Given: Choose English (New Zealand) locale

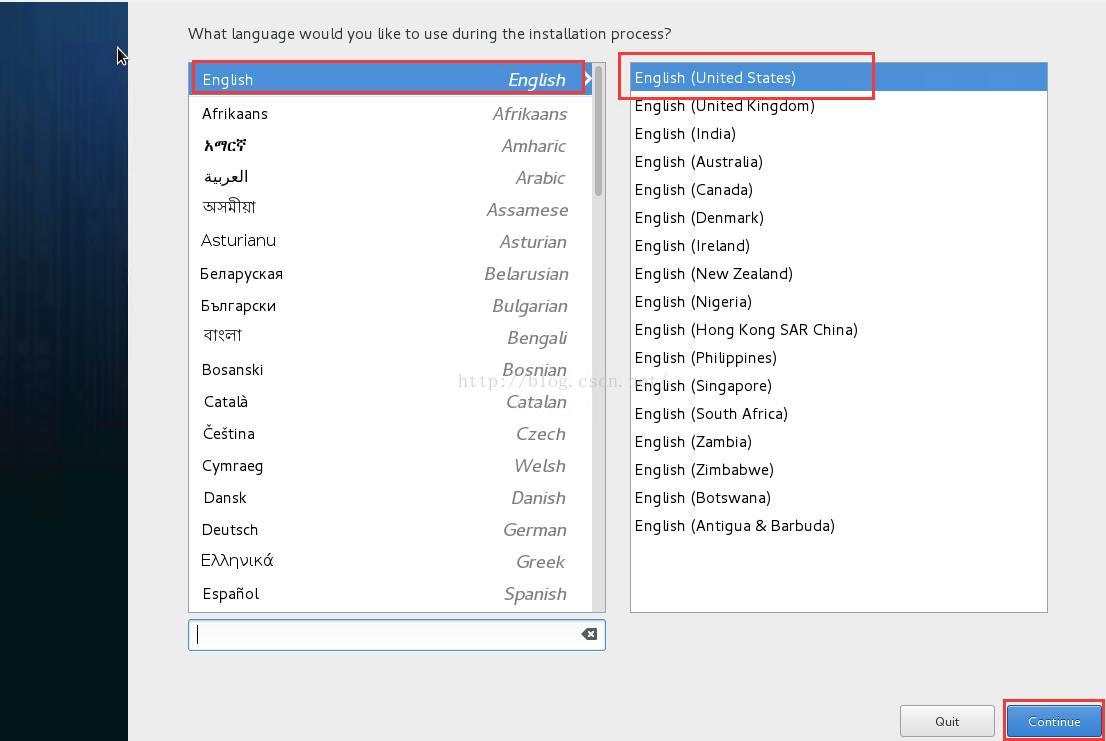Looking at the screenshot, I should pyautogui.click(x=839, y=274).
